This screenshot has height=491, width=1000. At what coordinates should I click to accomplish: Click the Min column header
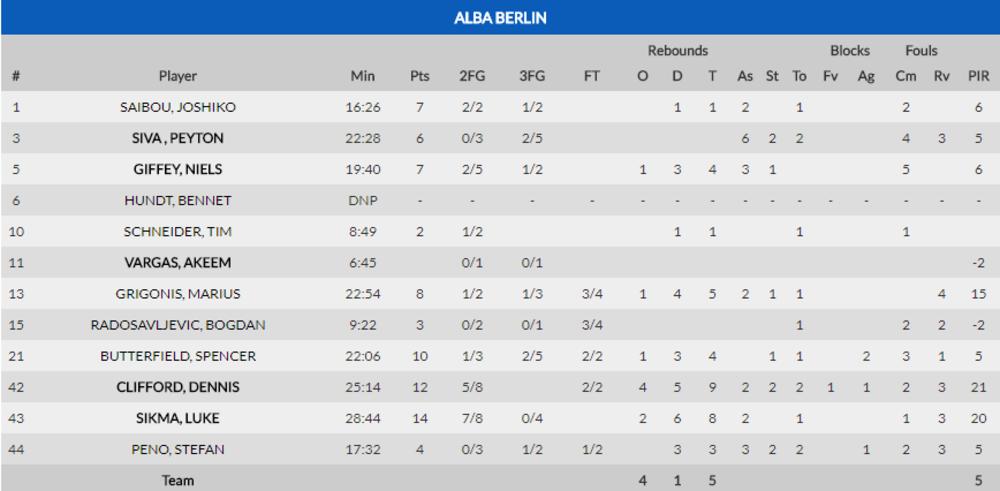click(363, 76)
